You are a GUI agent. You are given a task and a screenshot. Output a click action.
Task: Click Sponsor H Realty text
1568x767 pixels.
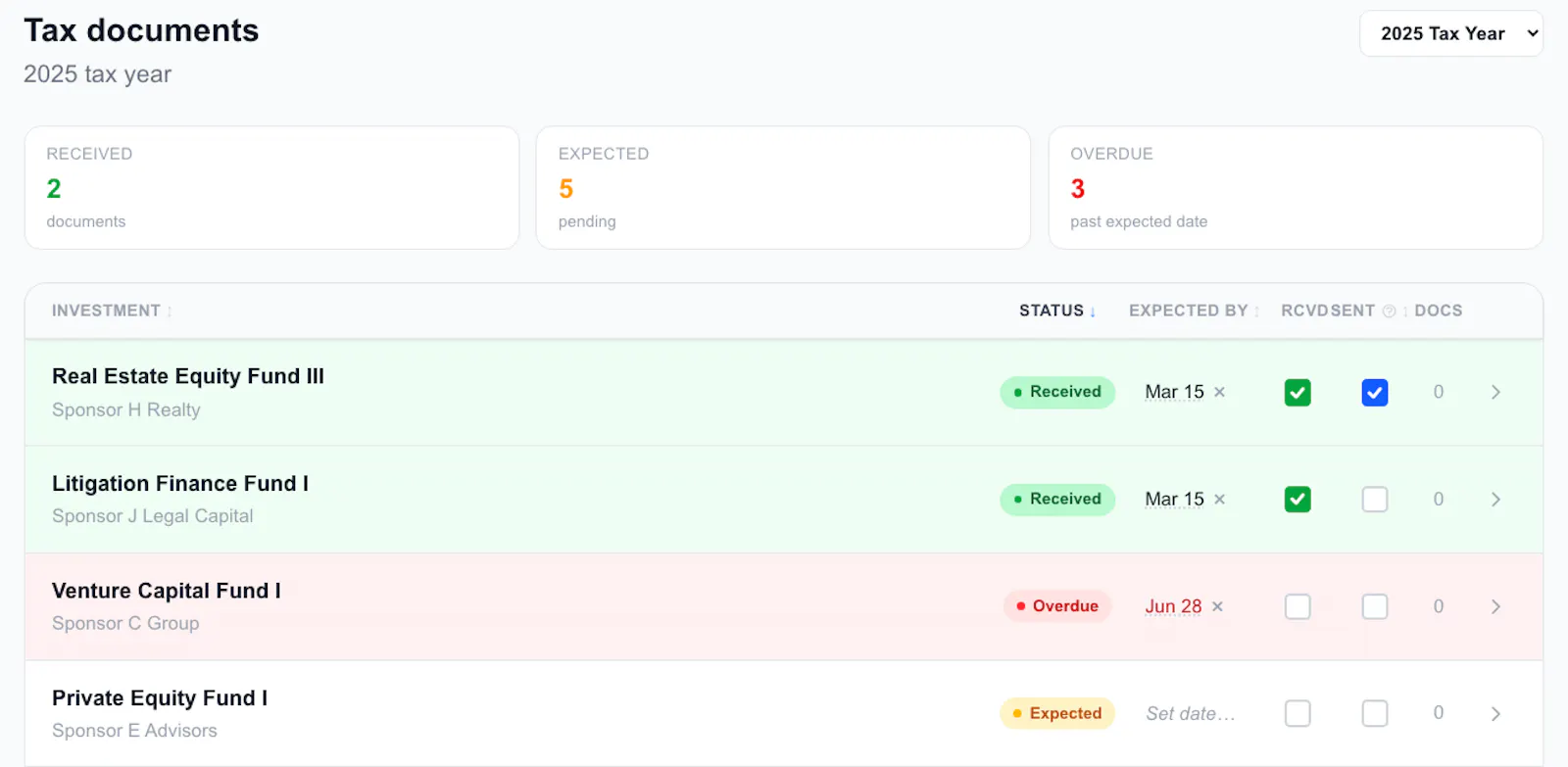click(x=126, y=409)
